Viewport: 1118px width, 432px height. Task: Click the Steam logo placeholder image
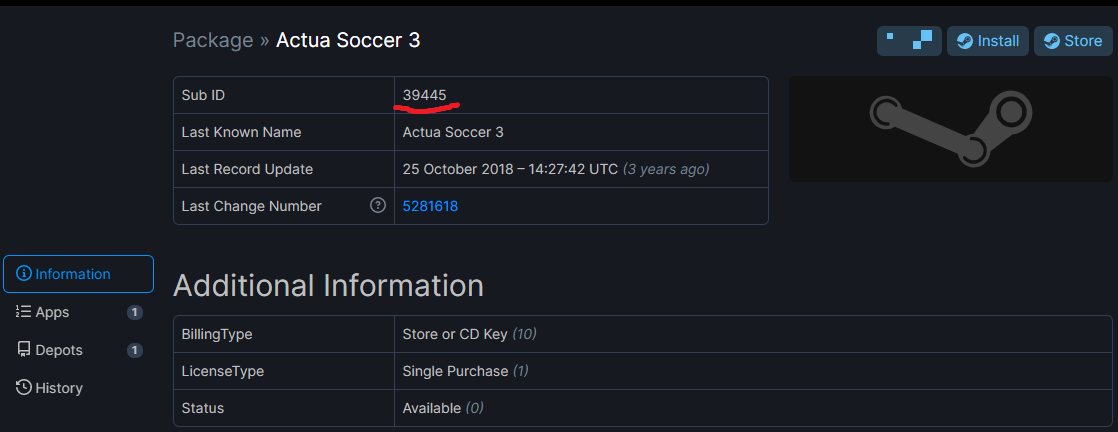[950, 129]
